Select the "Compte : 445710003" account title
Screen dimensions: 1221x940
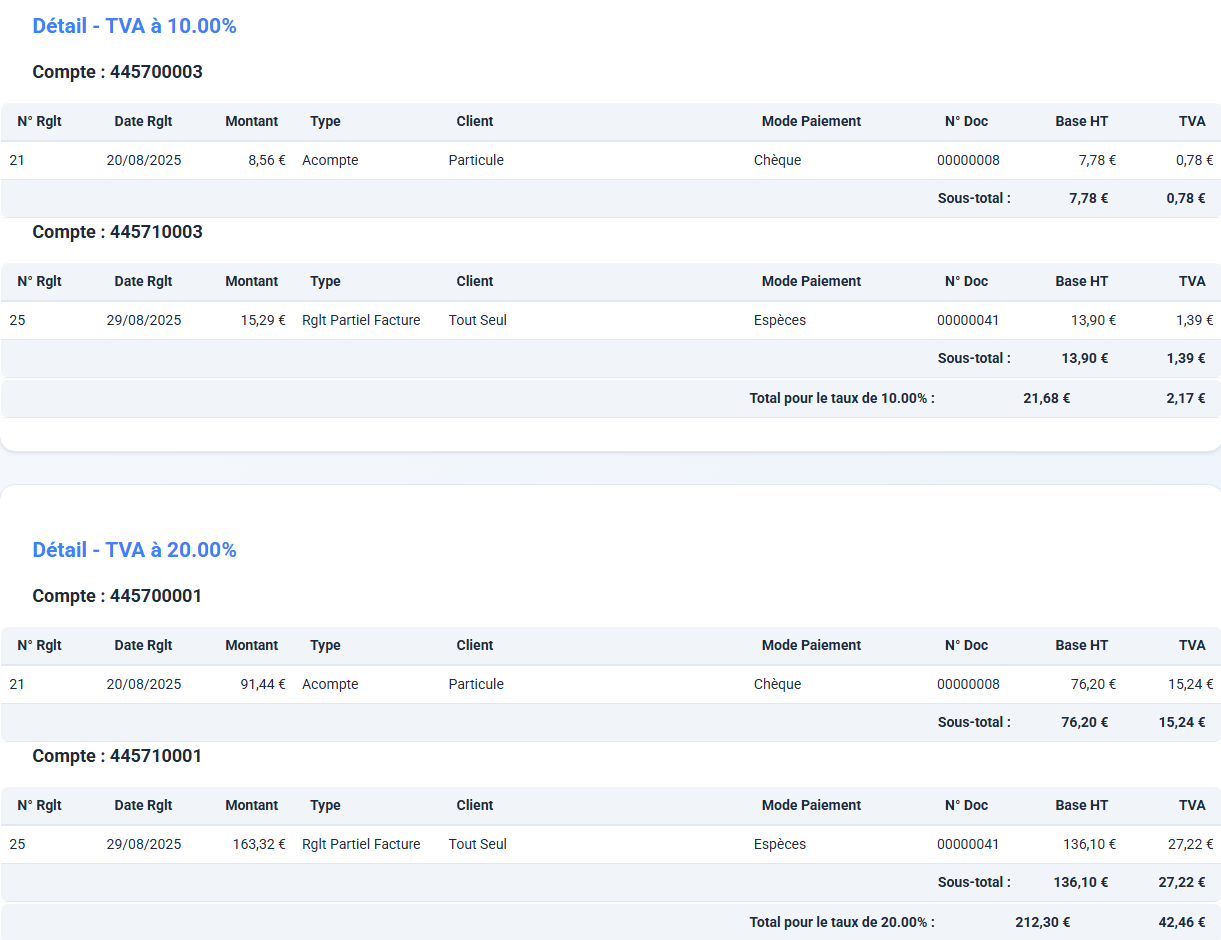click(x=117, y=232)
